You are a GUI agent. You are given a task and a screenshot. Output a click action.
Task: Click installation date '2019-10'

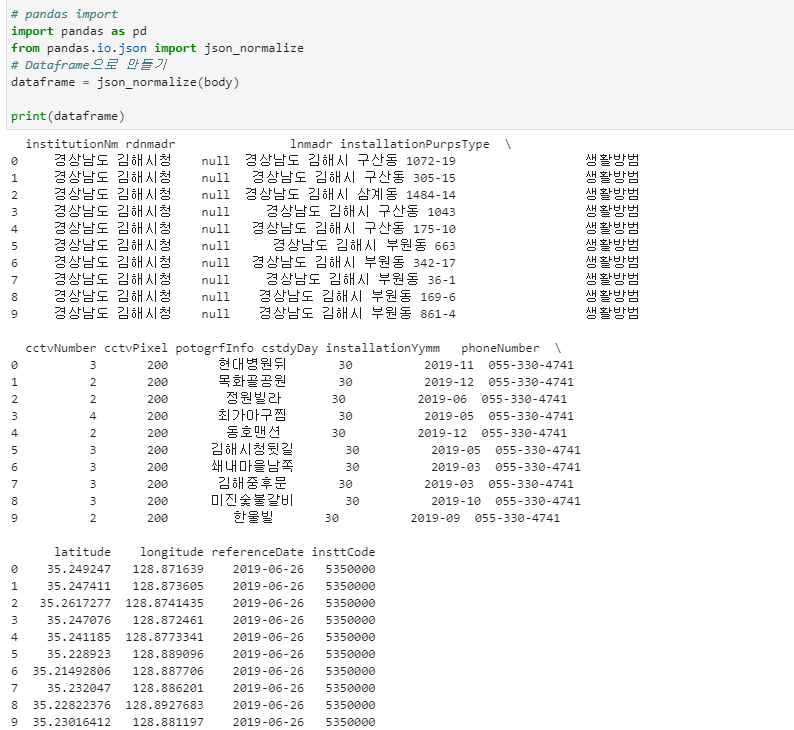pyautogui.click(x=456, y=501)
